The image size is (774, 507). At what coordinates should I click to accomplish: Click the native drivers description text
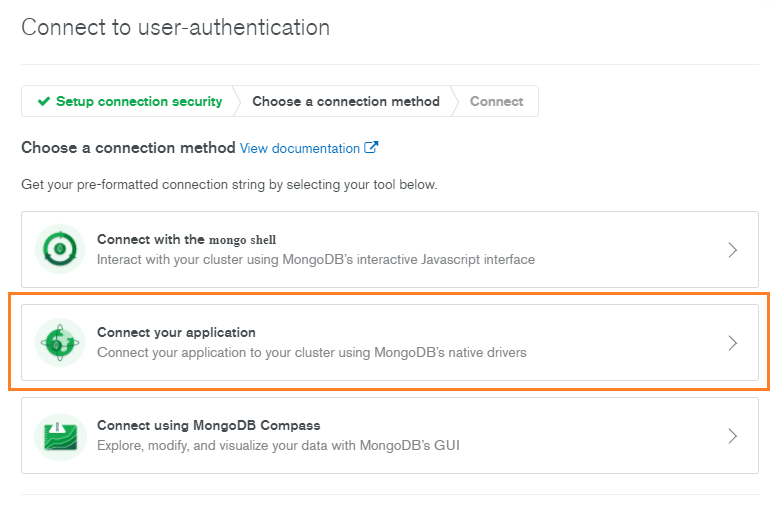tap(311, 352)
